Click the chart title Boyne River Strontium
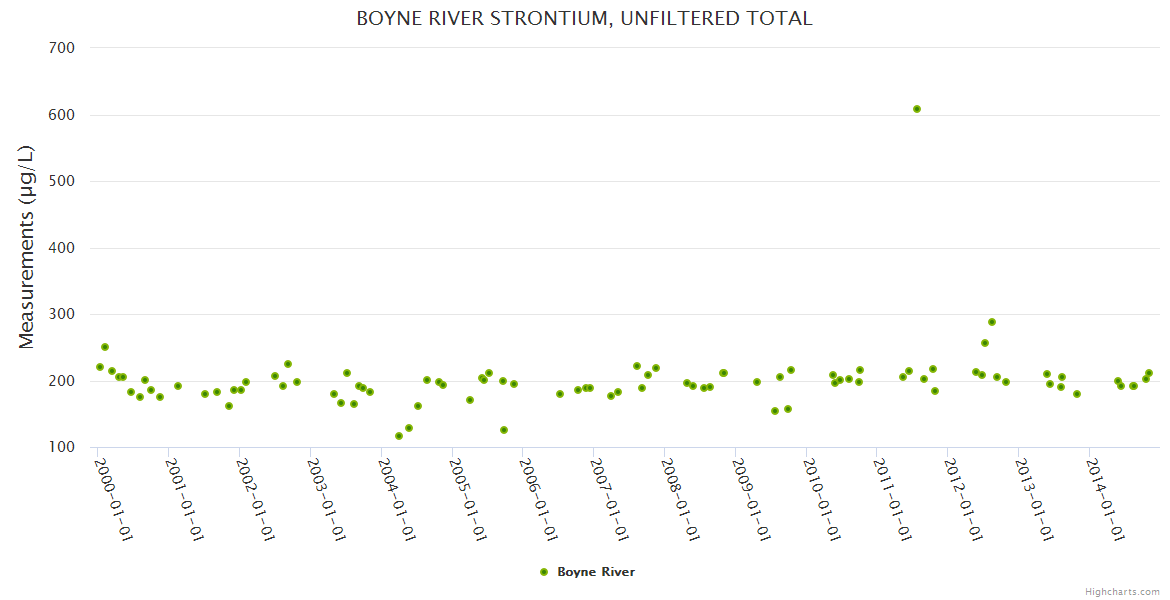 point(584,19)
